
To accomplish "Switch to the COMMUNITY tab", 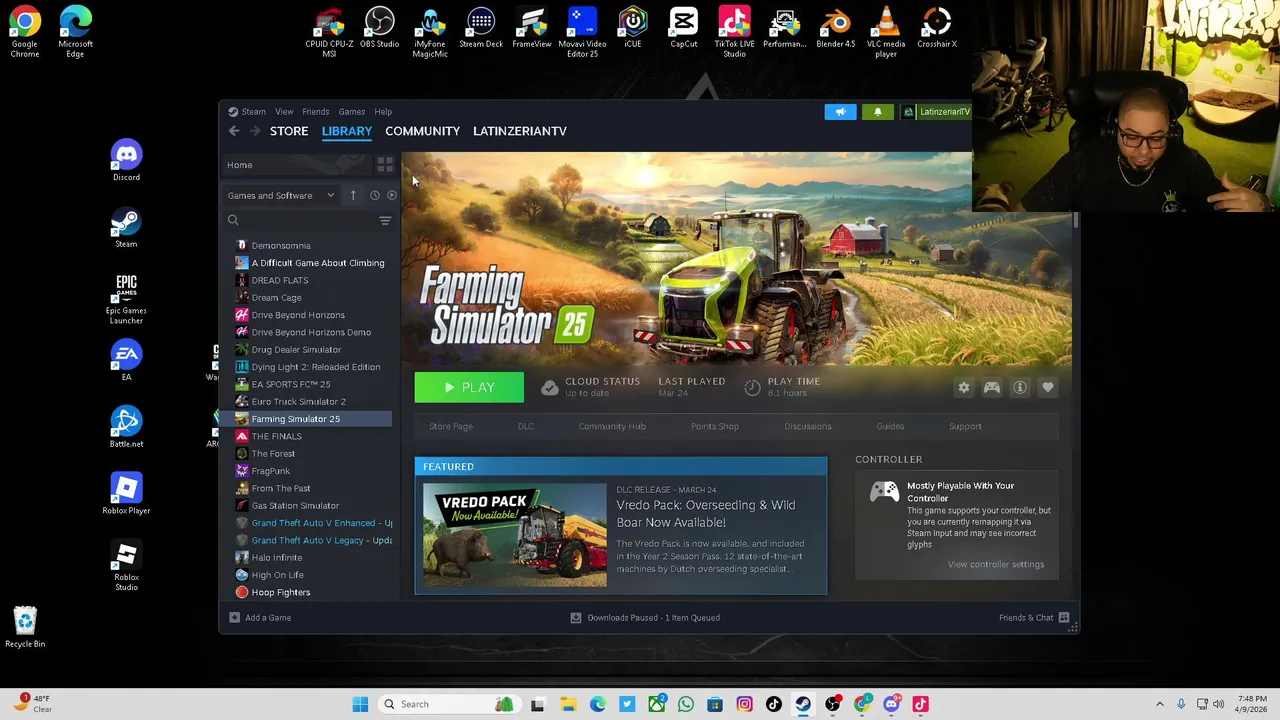I will (x=422, y=131).
